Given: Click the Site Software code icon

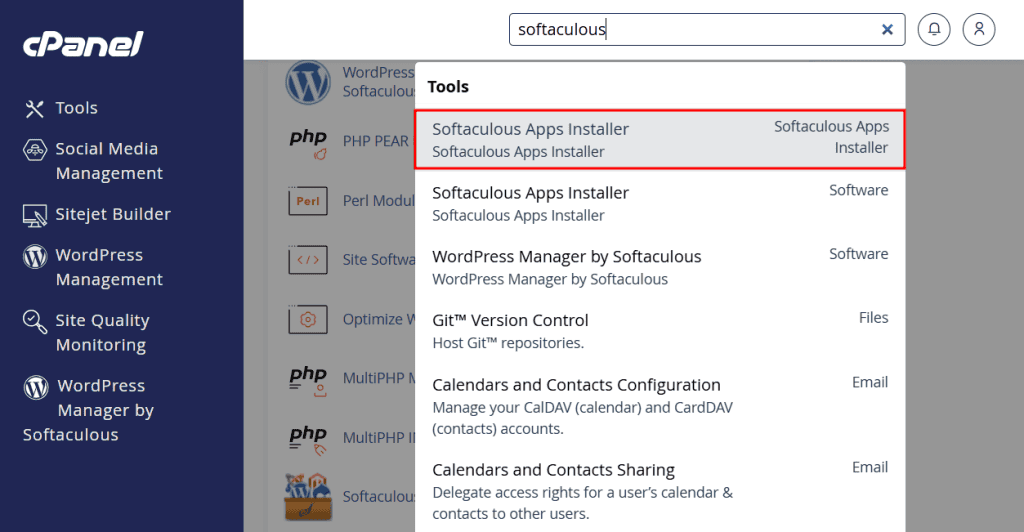Looking at the screenshot, I should coord(308,260).
